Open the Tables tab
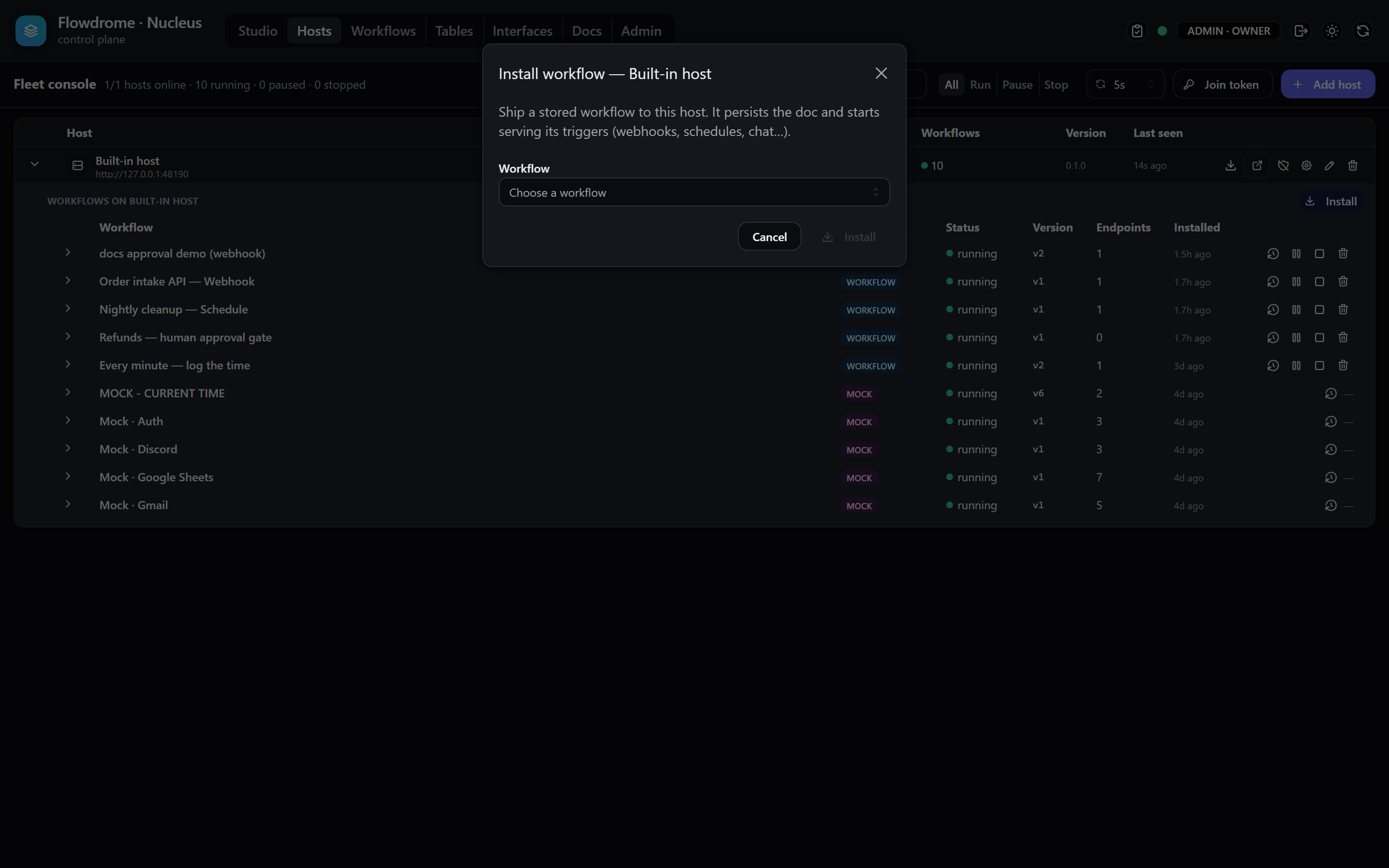 point(454,31)
